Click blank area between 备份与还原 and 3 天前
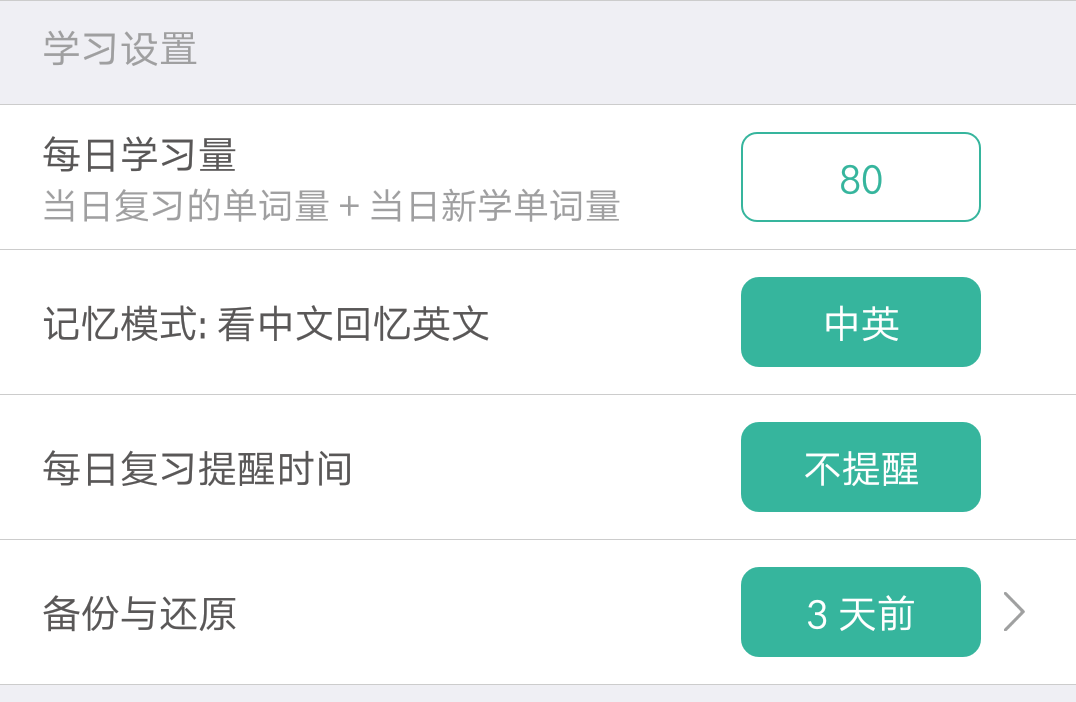This screenshot has height=702, width=1076. [x=489, y=611]
